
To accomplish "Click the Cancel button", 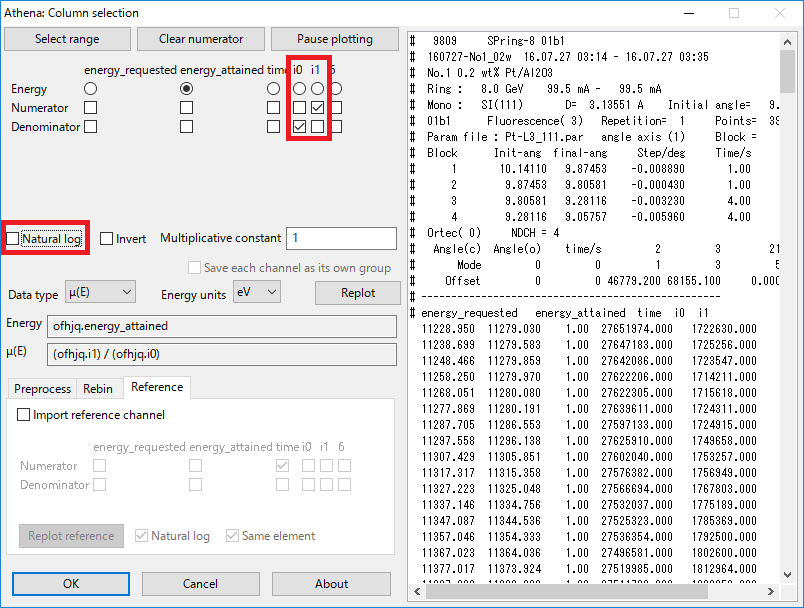I will pyautogui.click(x=200, y=584).
